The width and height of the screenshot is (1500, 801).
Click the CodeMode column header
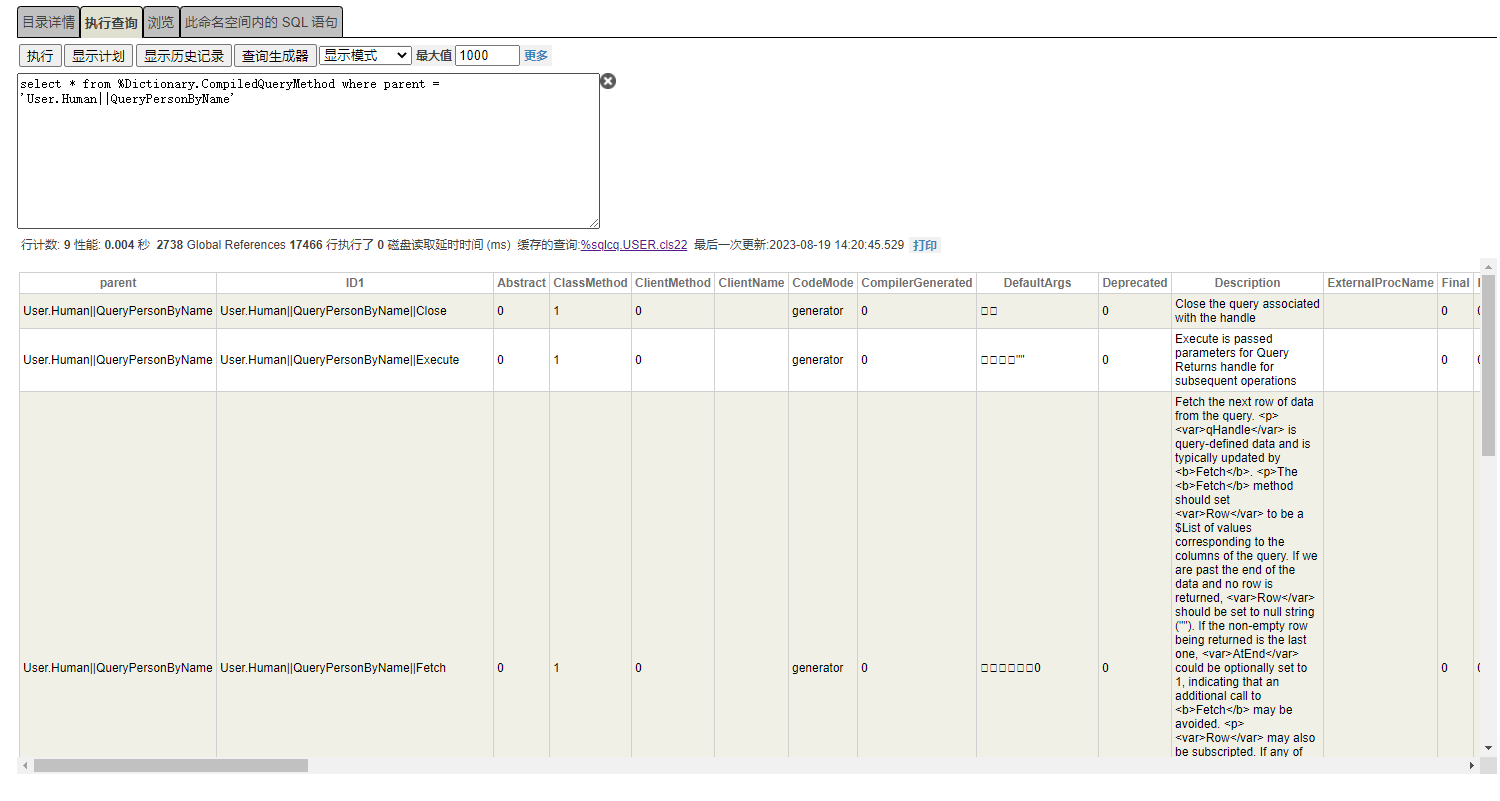point(823,283)
